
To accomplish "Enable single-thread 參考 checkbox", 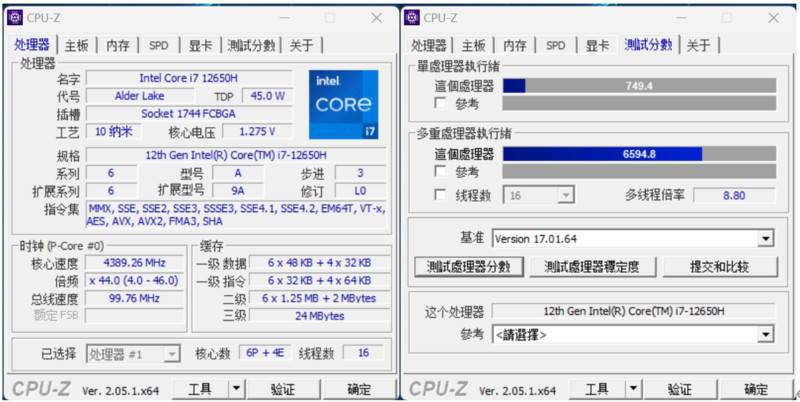I will pos(440,104).
